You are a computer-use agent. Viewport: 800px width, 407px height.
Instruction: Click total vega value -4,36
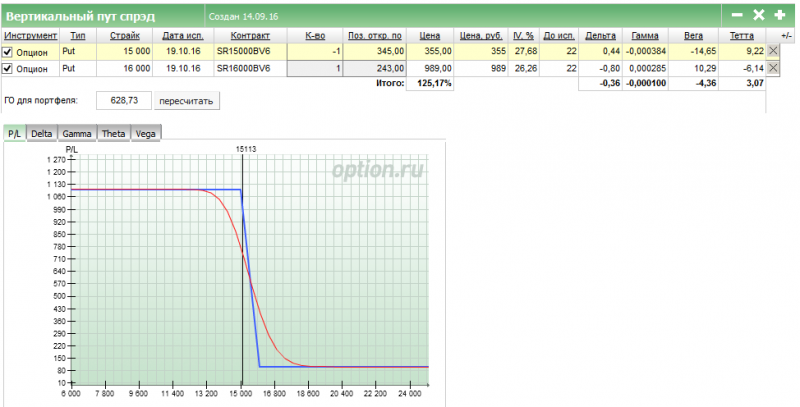point(707,83)
